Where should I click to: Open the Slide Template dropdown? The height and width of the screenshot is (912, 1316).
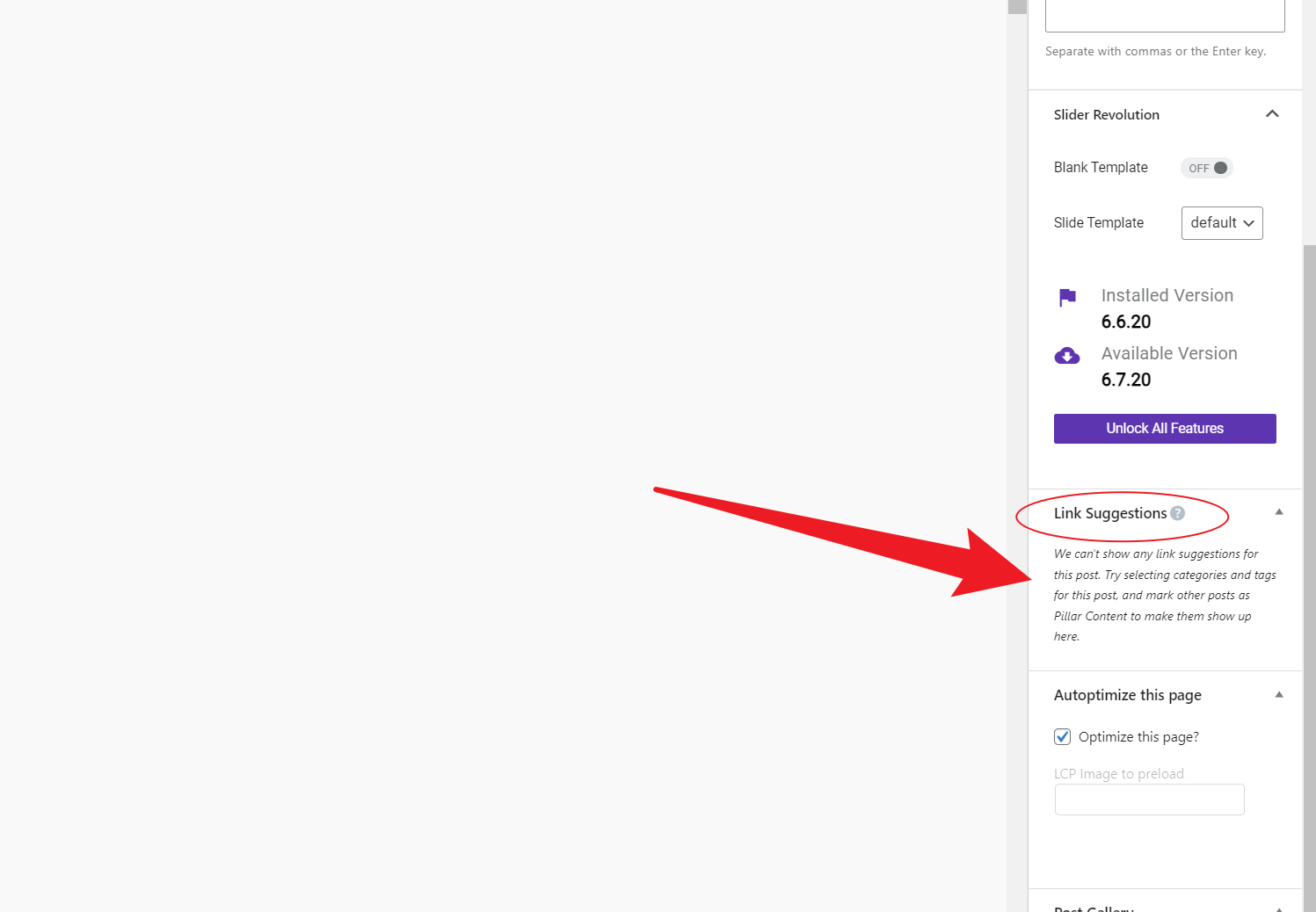coord(1222,223)
